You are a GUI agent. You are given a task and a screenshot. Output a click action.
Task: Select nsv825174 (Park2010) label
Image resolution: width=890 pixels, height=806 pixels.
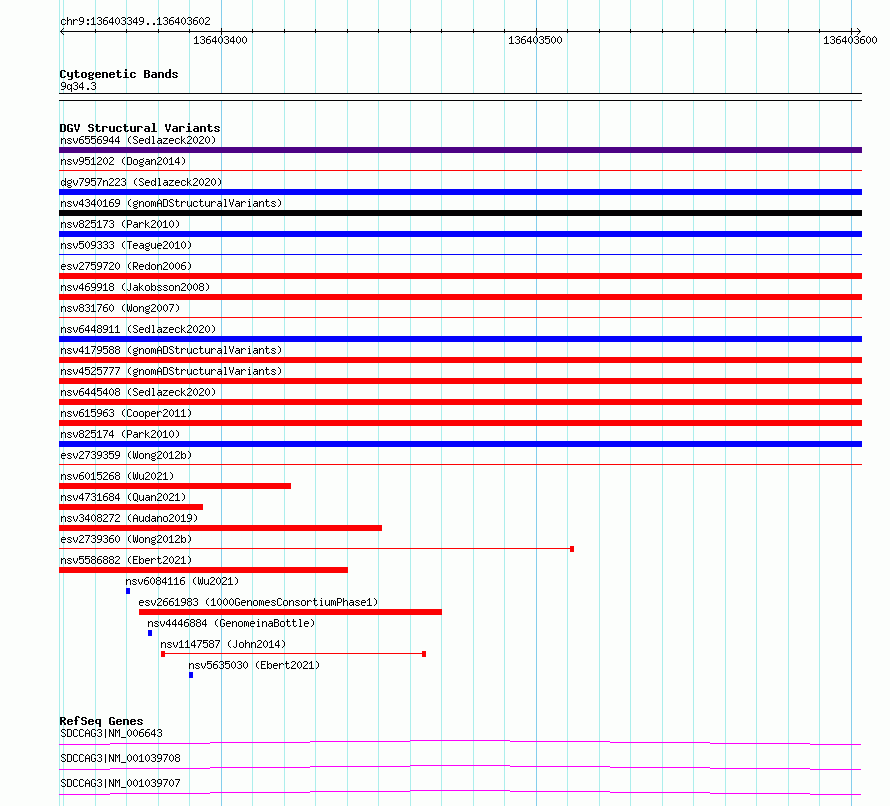tap(120, 434)
